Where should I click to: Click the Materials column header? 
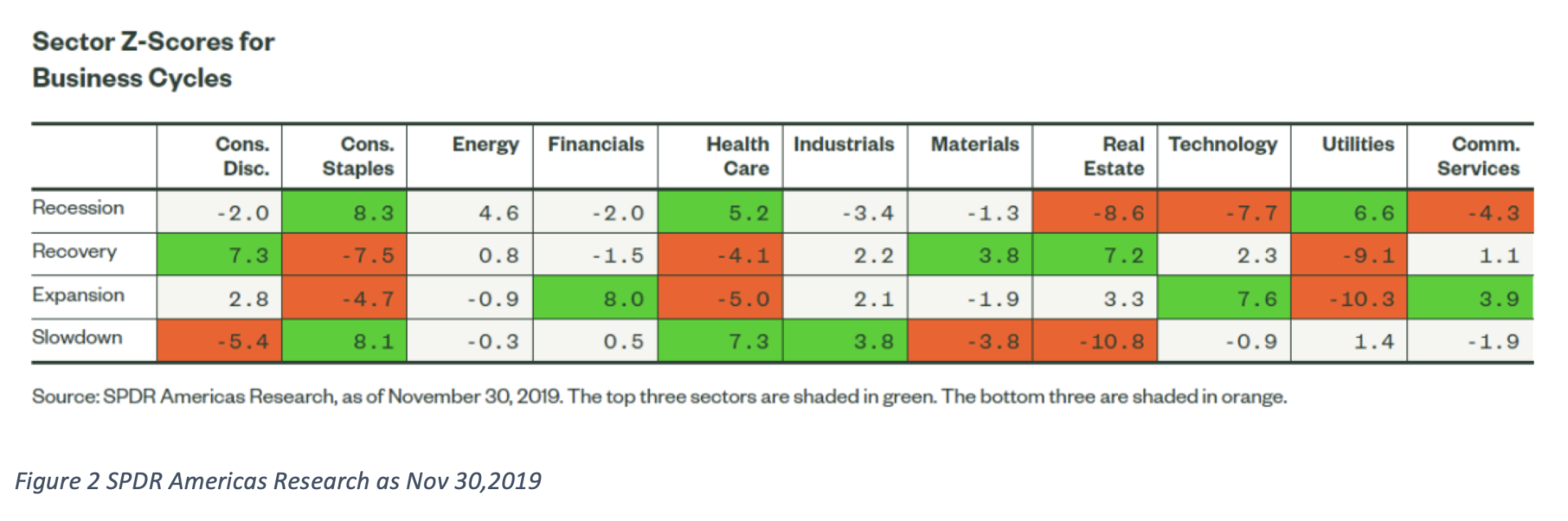pos(974,145)
